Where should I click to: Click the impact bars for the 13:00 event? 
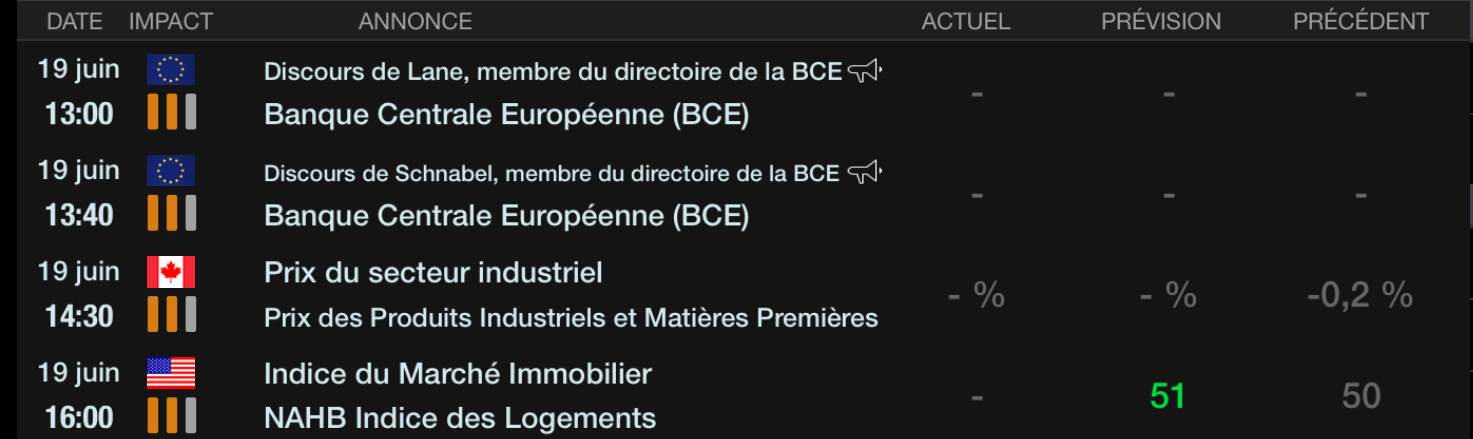pyautogui.click(x=171, y=112)
